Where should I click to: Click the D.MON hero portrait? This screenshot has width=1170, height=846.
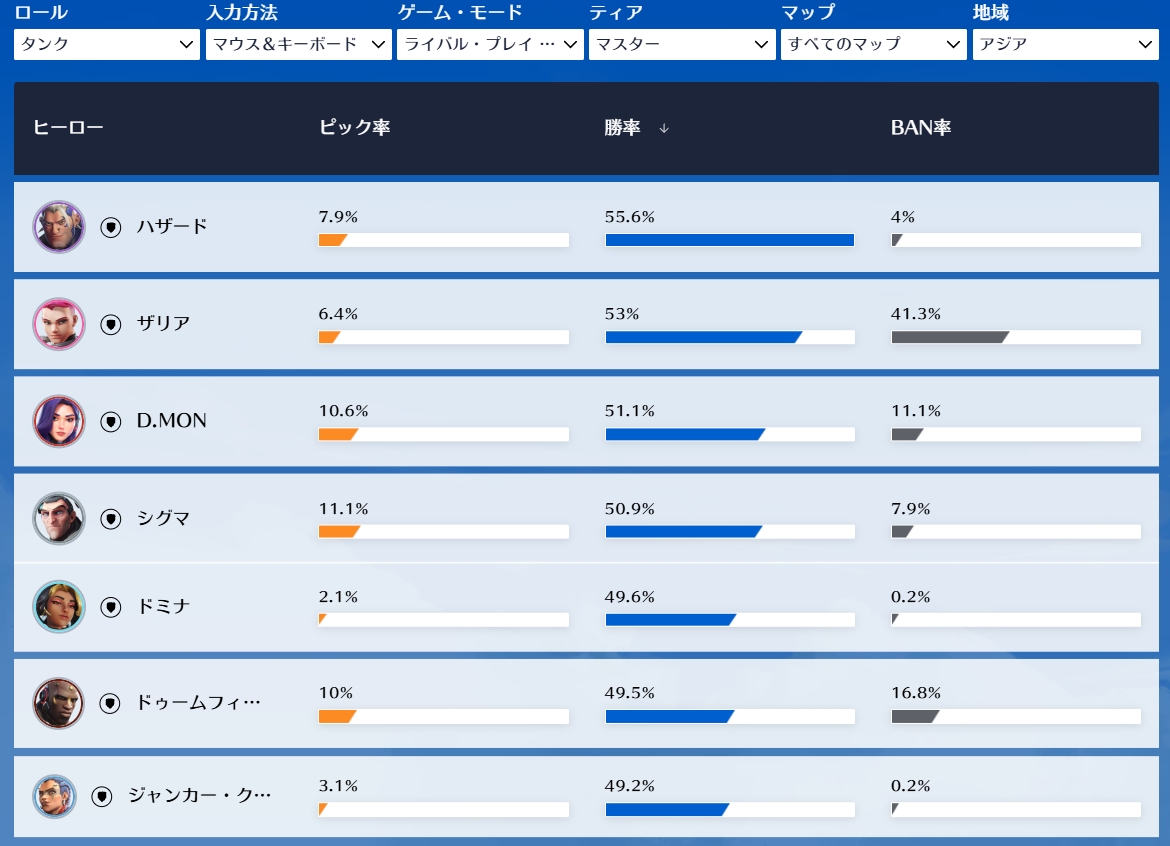pos(59,421)
